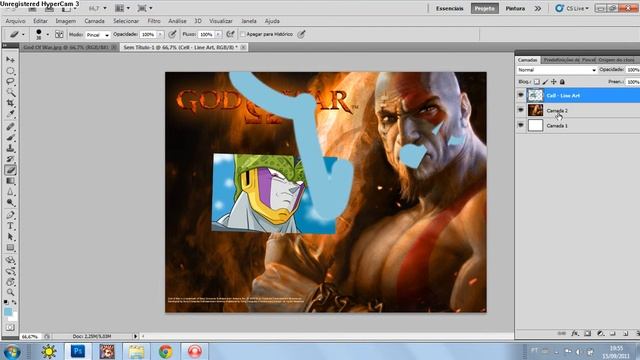This screenshot has width=640, height=360.
Task: Select the Blur tool
Action: point(10,191)
